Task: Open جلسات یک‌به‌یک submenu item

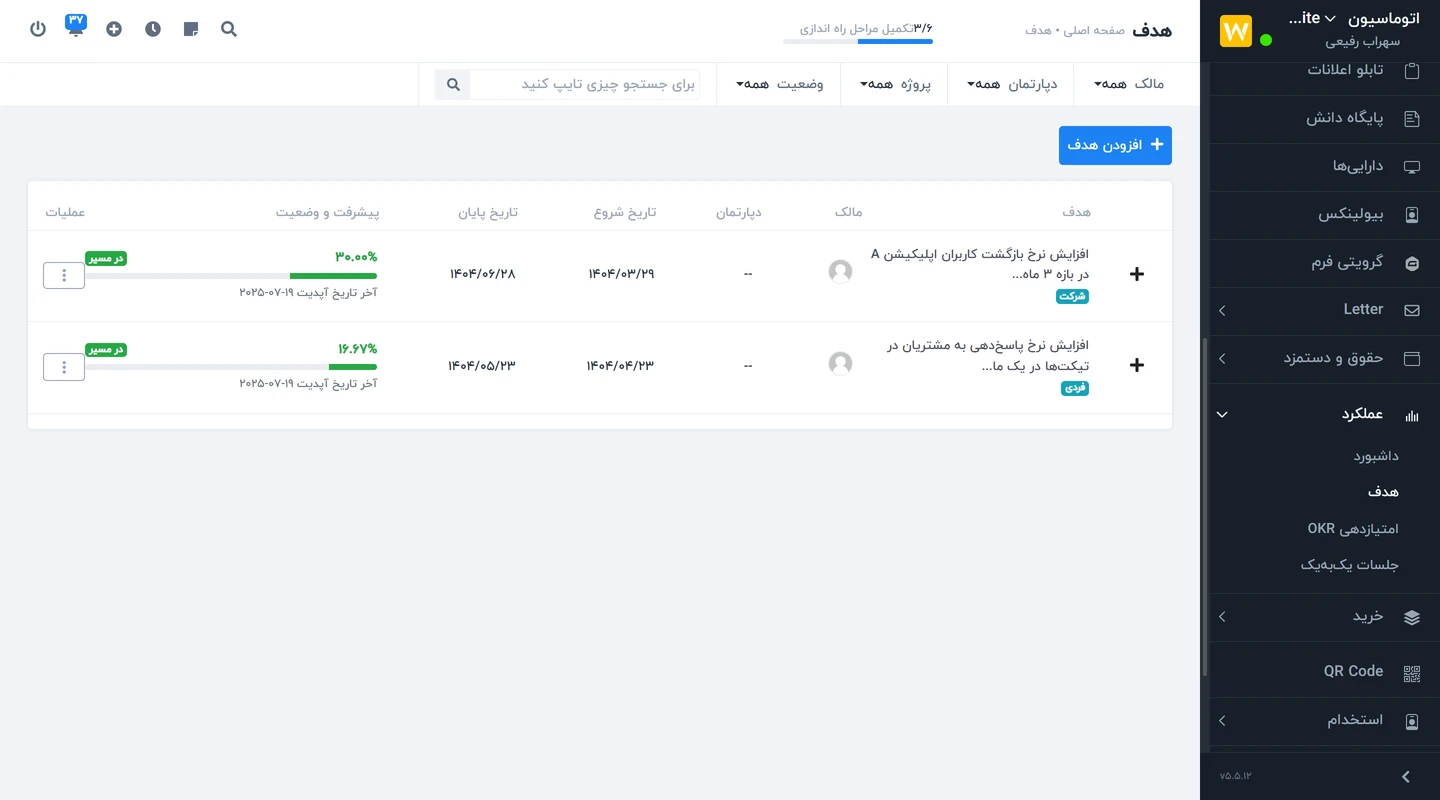Action: click(x=1349, y=565)
